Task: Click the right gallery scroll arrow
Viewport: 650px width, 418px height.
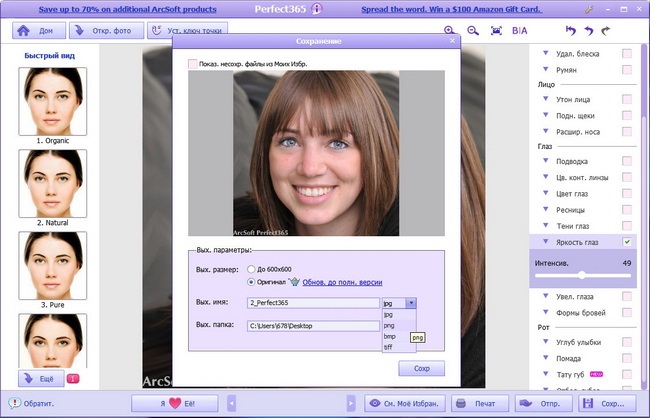Action: tap(351, 403)
